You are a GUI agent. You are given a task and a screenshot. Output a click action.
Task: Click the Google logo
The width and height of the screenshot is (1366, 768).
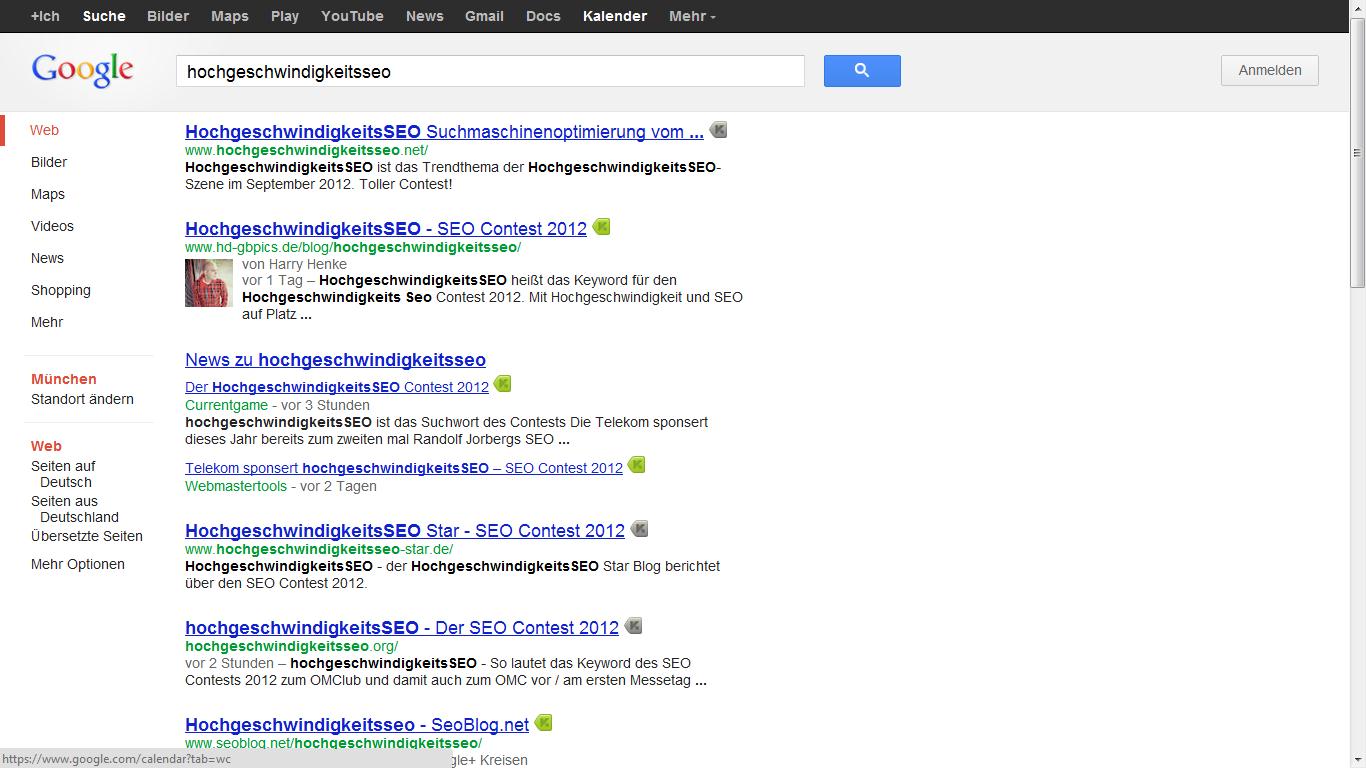pyautogui.click(x=82, y=70)
